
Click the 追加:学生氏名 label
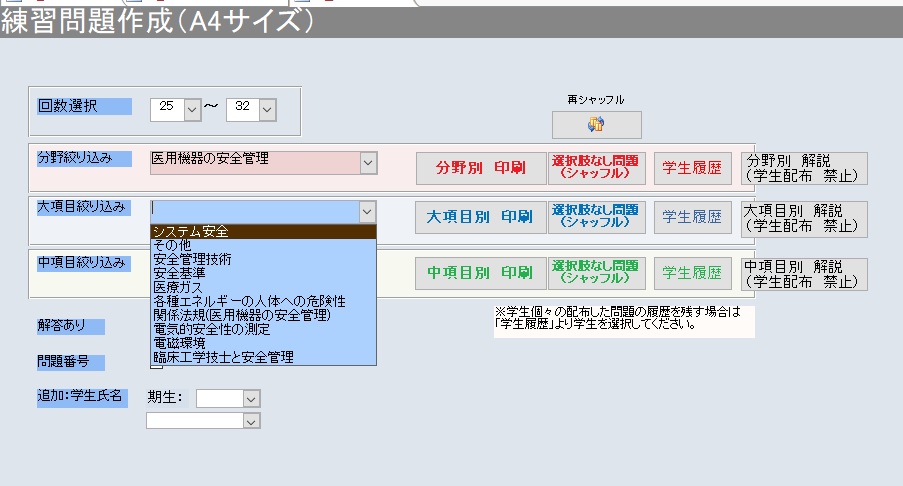(82, 397)
